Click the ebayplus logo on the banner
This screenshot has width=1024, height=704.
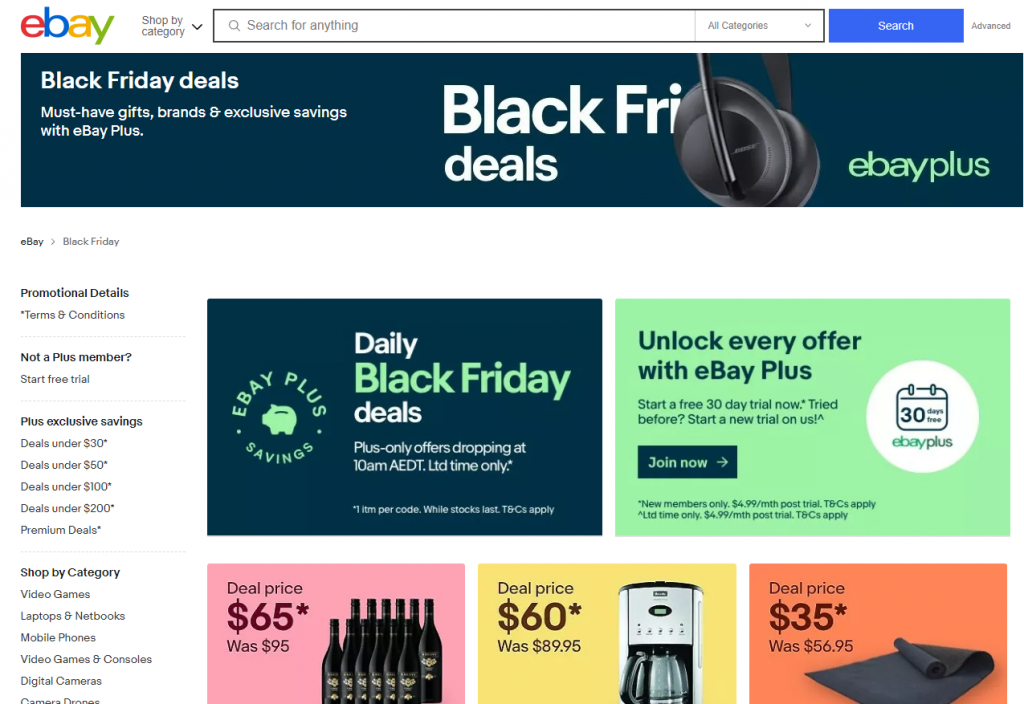919,166
